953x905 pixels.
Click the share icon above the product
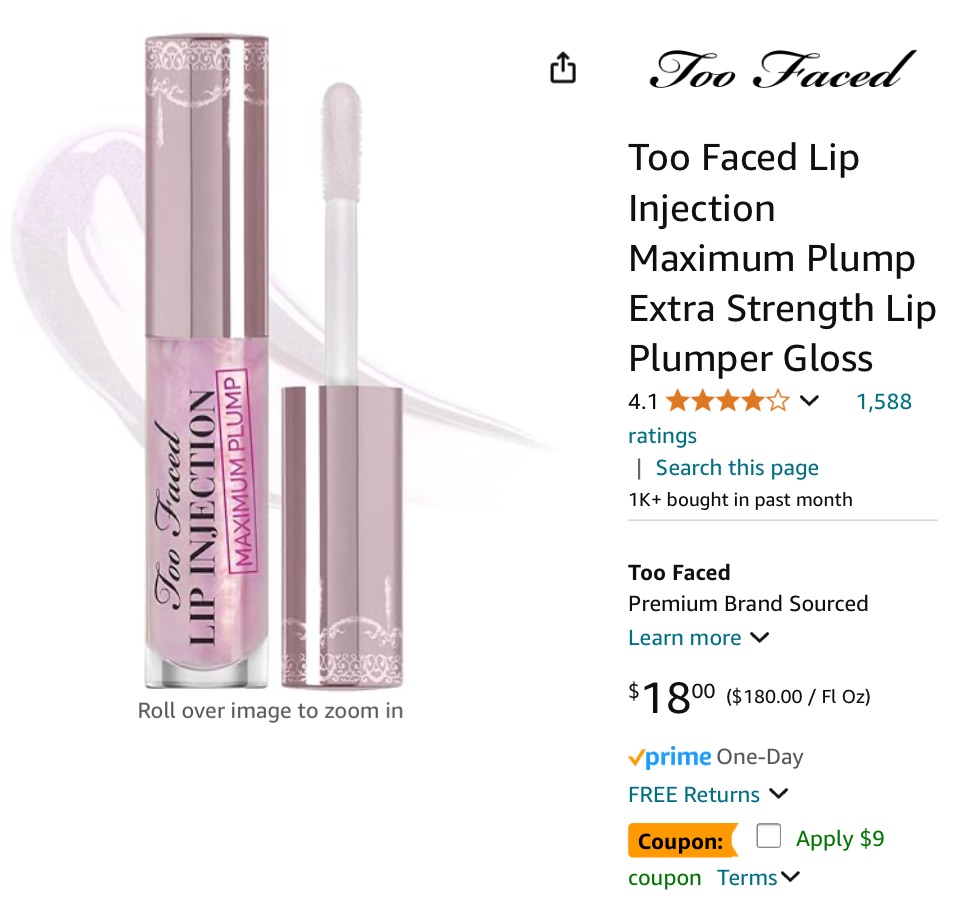(x=563, y=68)
